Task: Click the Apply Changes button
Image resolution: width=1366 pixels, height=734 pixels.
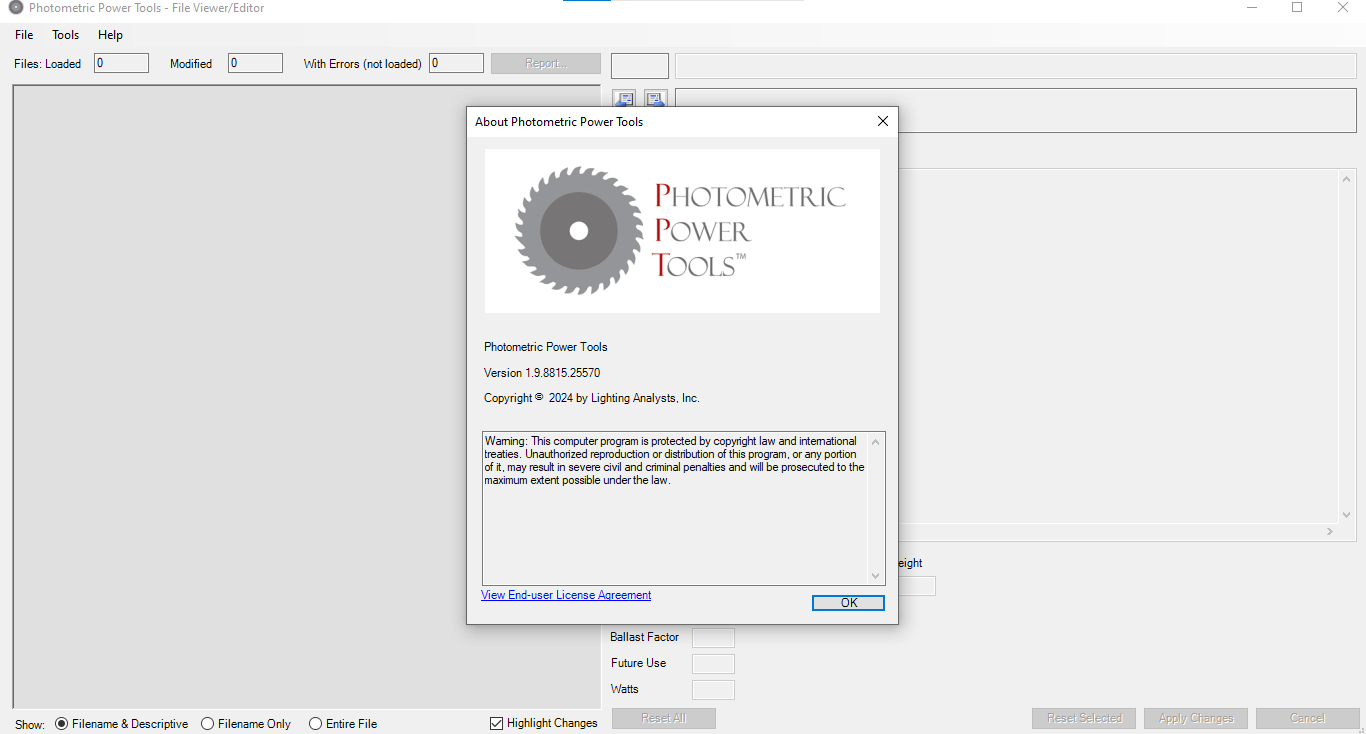Action: (x=1196, y=718)
